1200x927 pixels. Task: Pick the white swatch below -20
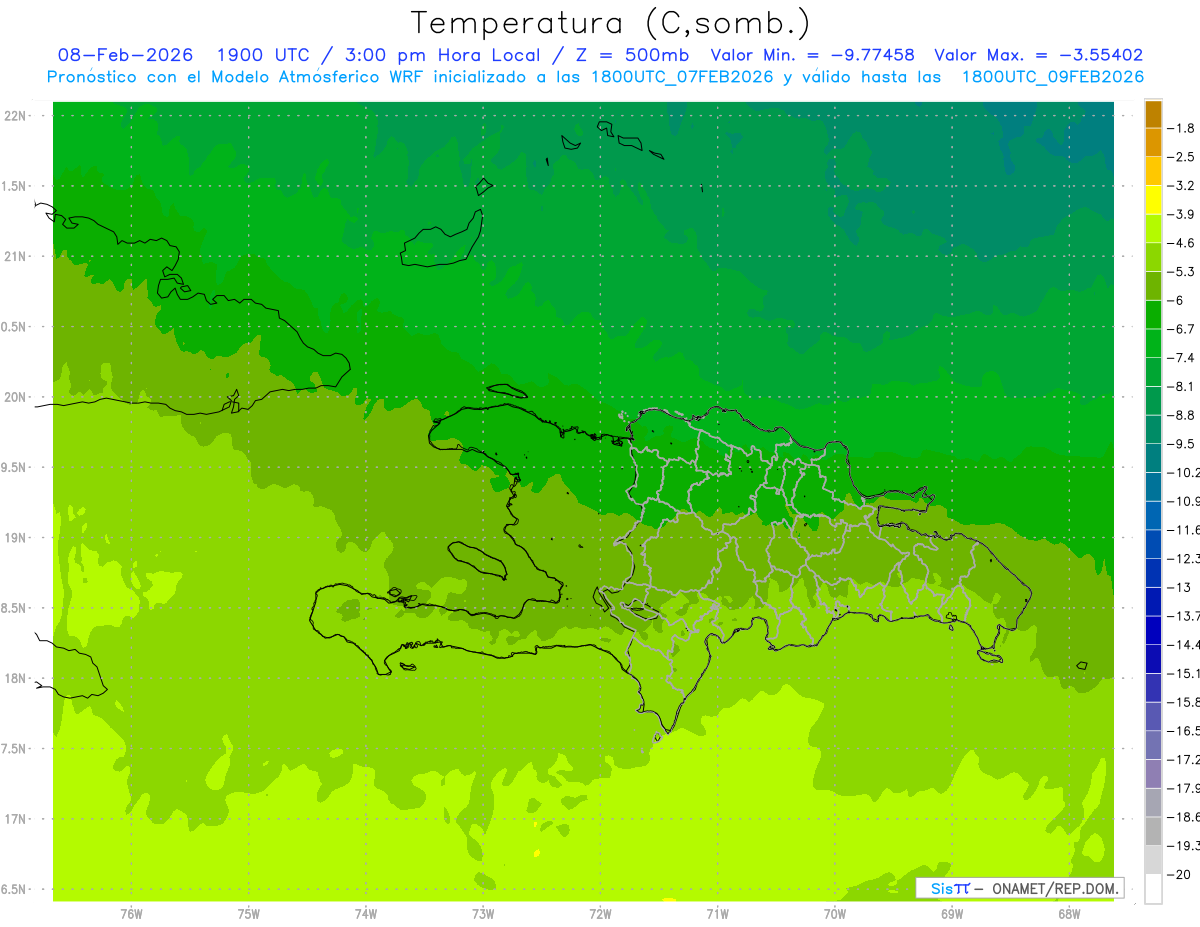1153,889
